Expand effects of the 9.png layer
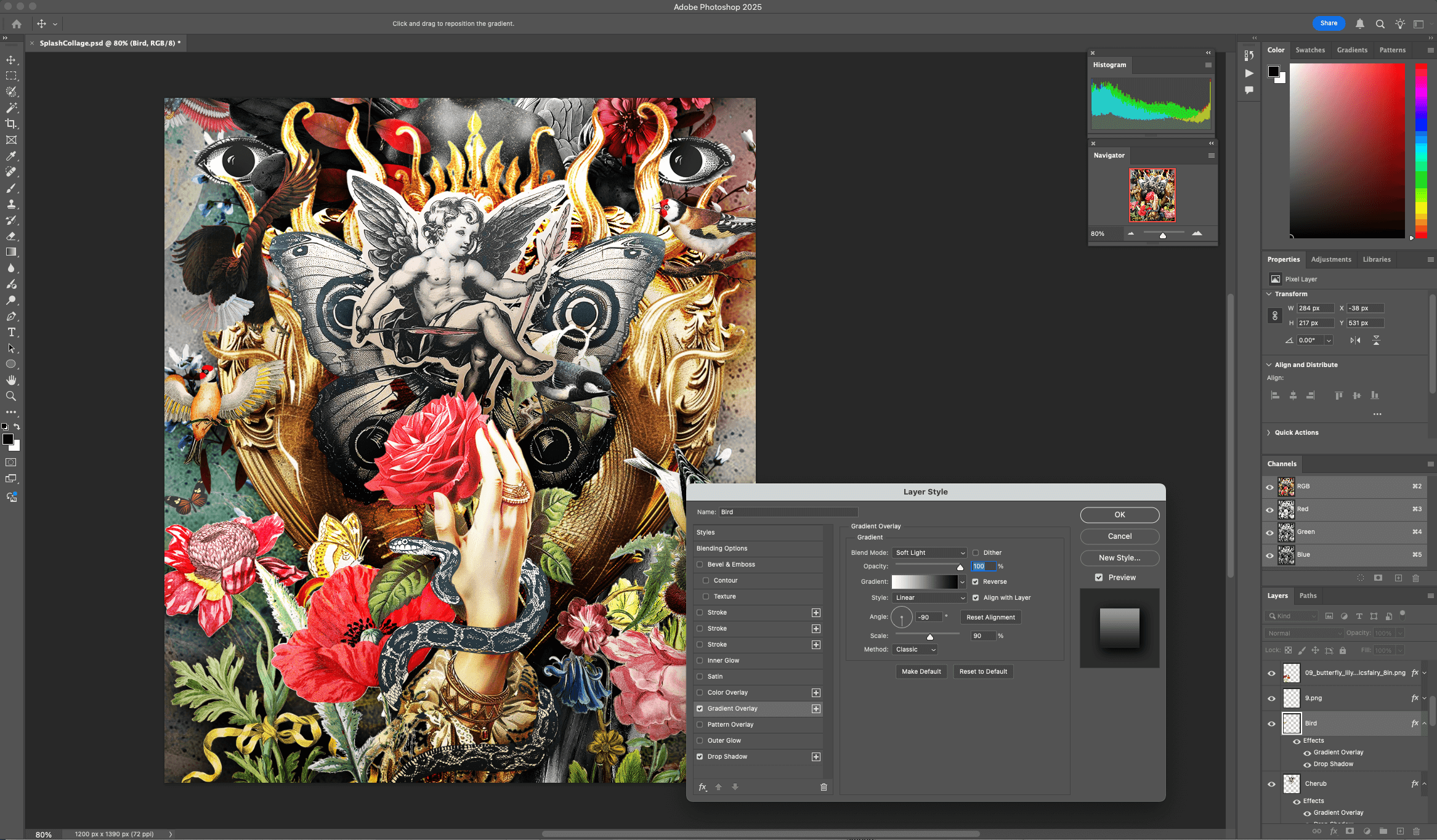Viewport: 1437px width, 840px height. (x=1424, y=698)
